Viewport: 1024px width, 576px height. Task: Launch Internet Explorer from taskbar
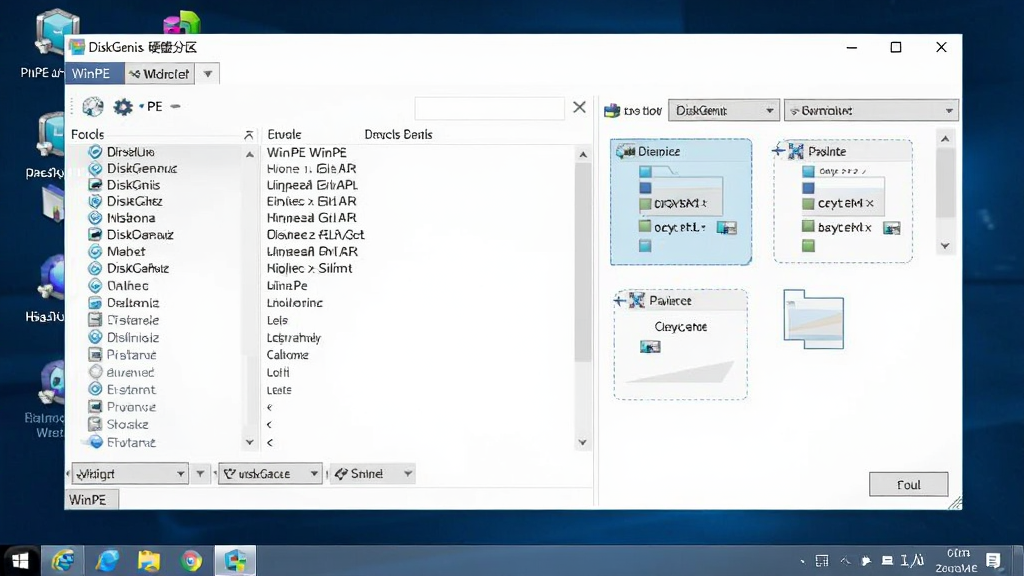point(63,560)
